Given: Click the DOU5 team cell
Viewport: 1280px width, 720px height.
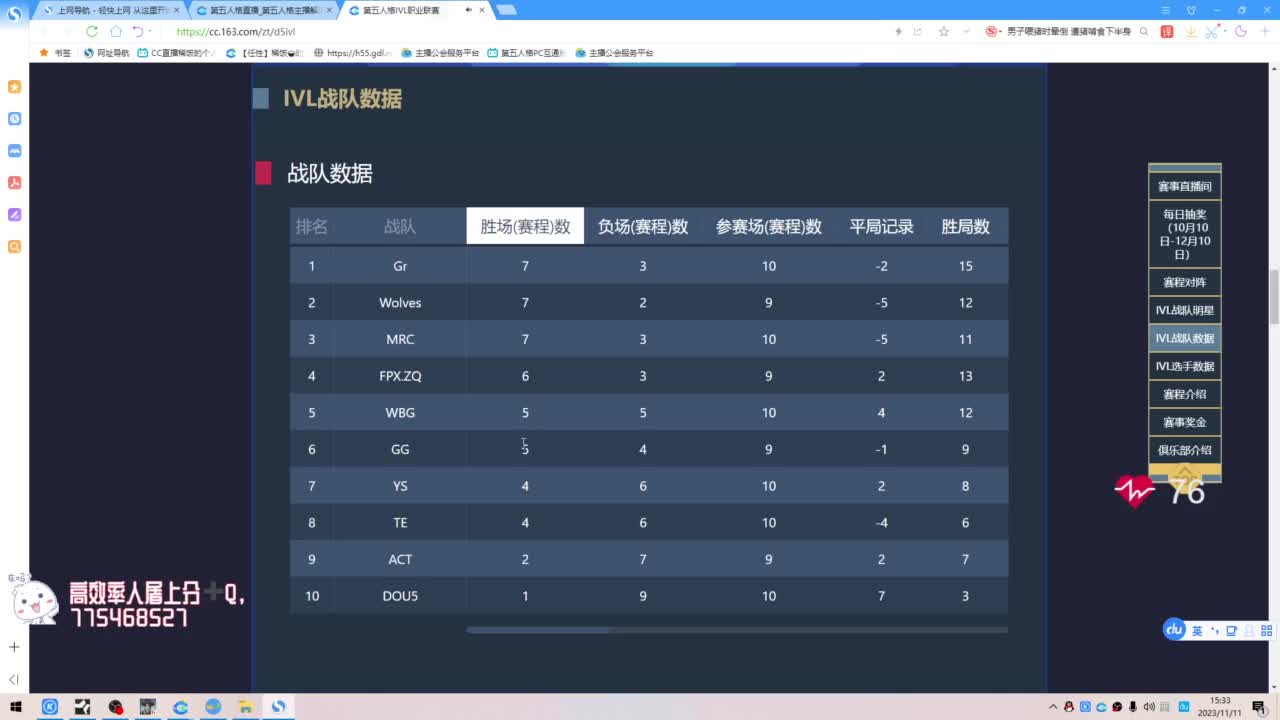Looking at the screenshot, I should 400,596.
